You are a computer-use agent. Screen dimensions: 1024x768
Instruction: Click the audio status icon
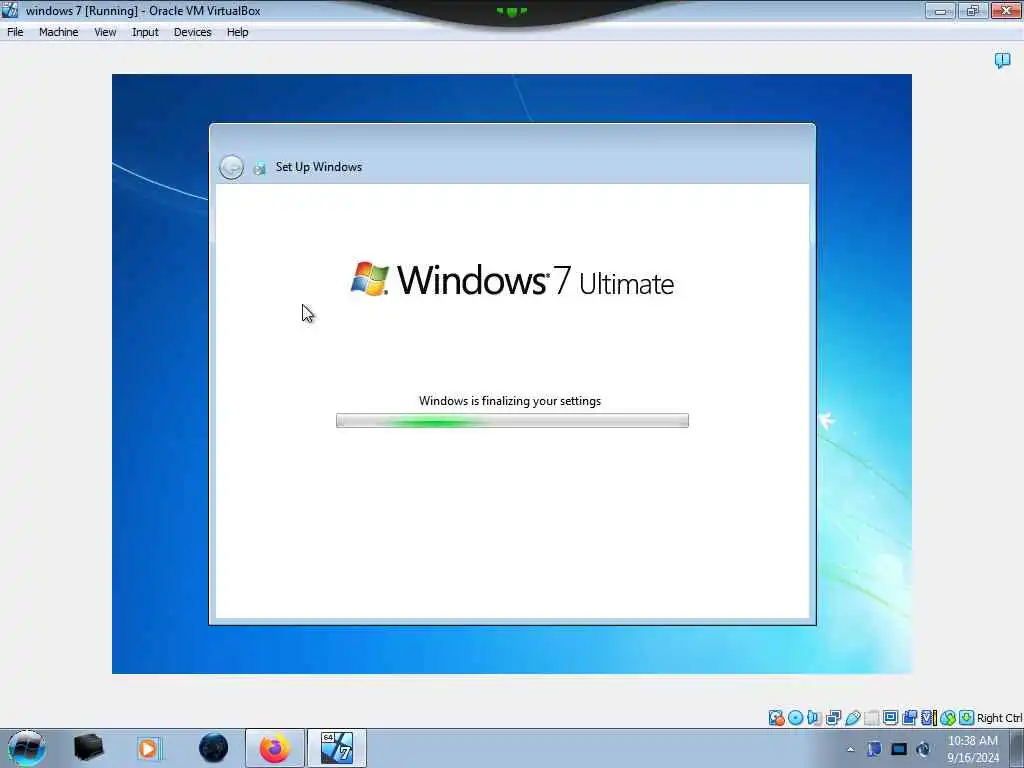(x=814, y=718)
